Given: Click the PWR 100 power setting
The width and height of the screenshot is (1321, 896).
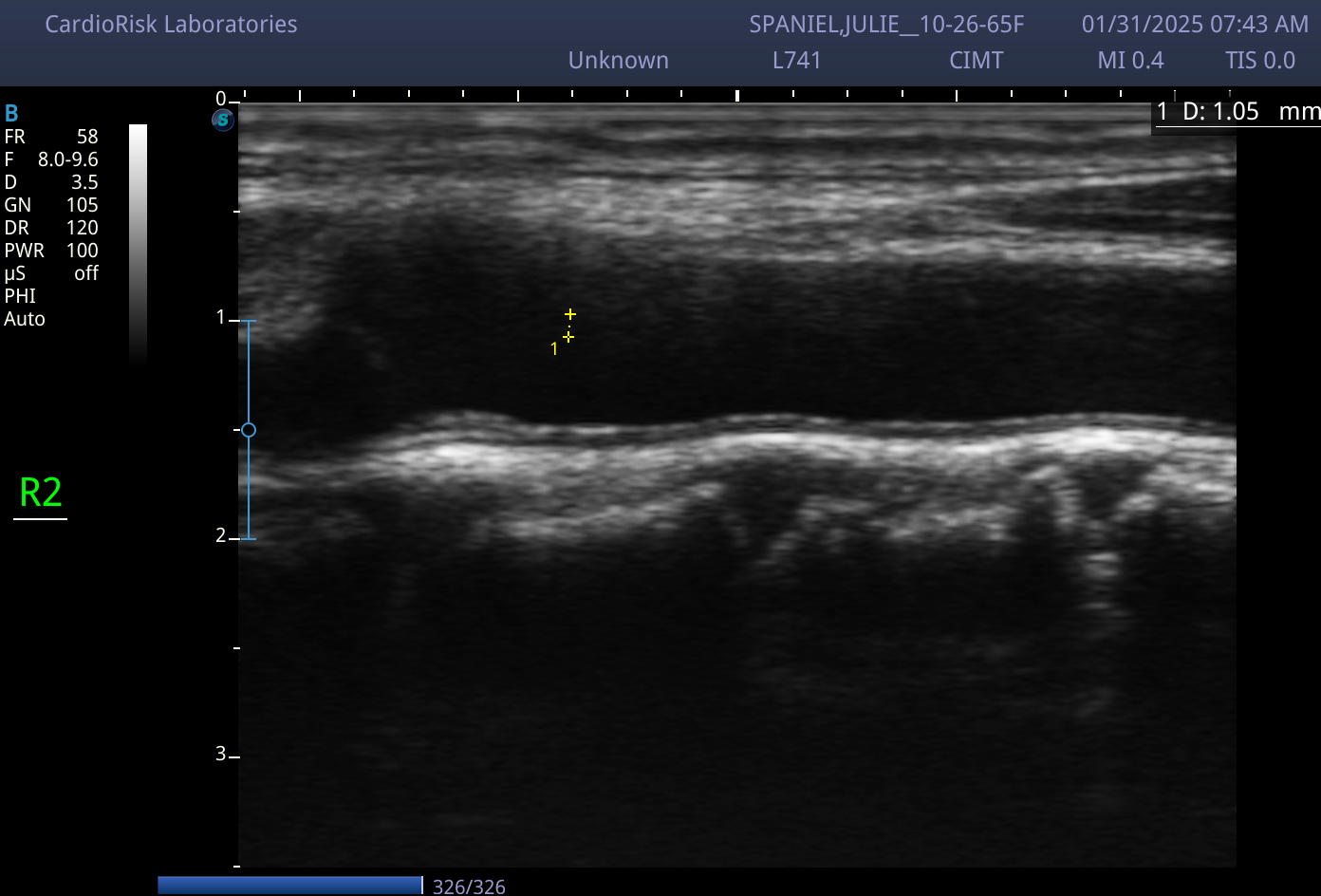Looking at the screenshot, I should click(x=51, y=251).
